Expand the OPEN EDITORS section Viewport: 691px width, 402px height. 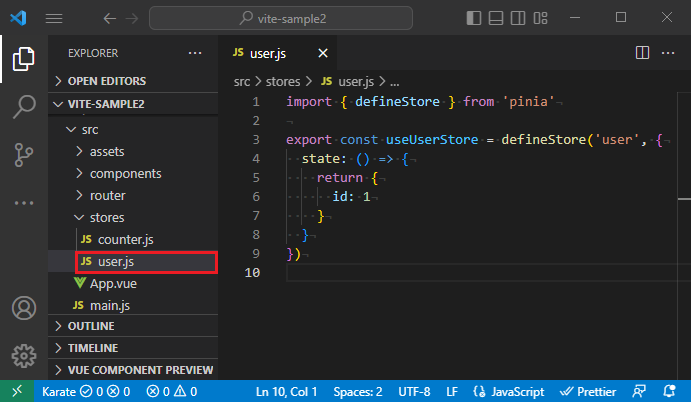133,81
